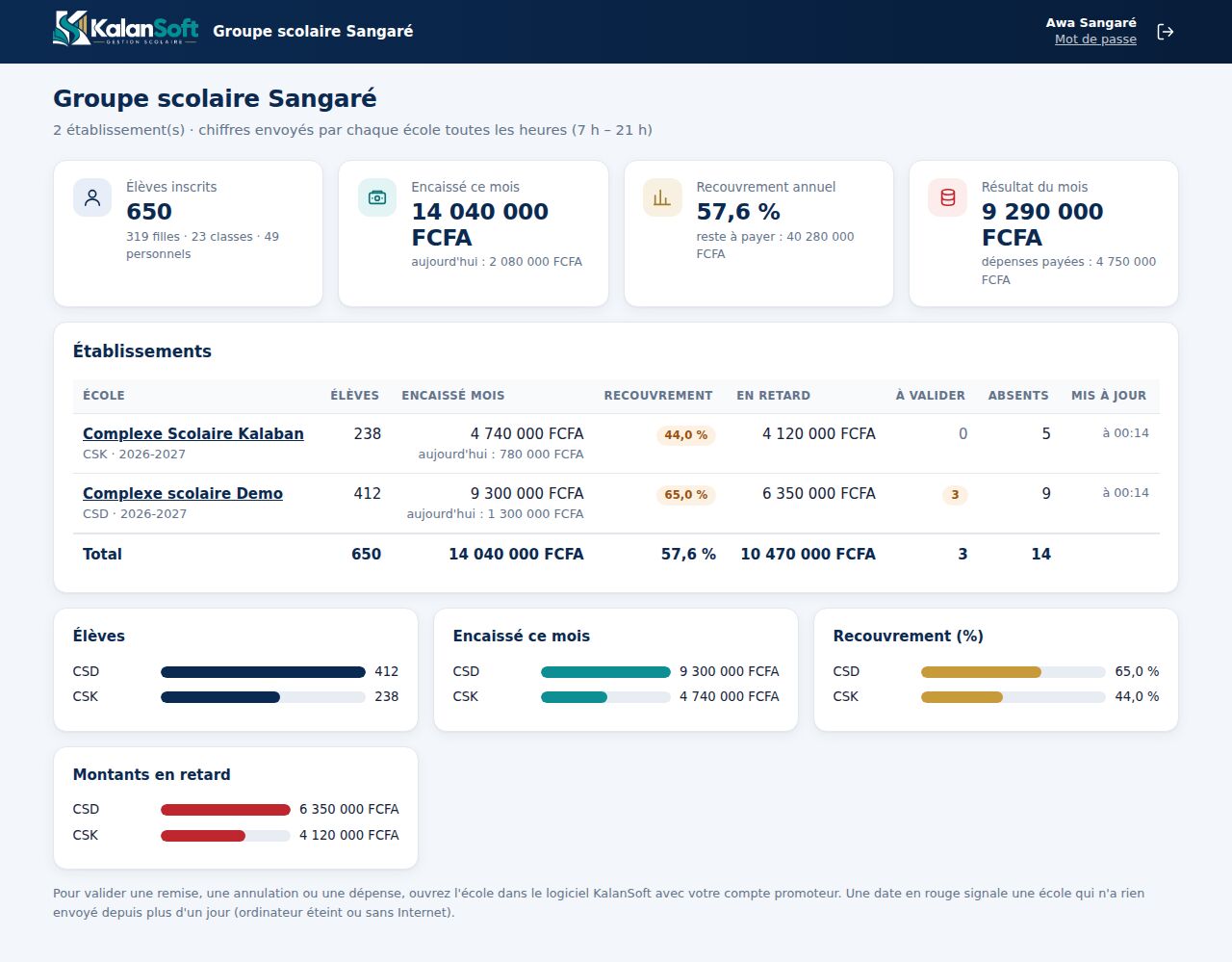
Task: Click the KalanSoft logo
Action: click(x=126, y=29)
